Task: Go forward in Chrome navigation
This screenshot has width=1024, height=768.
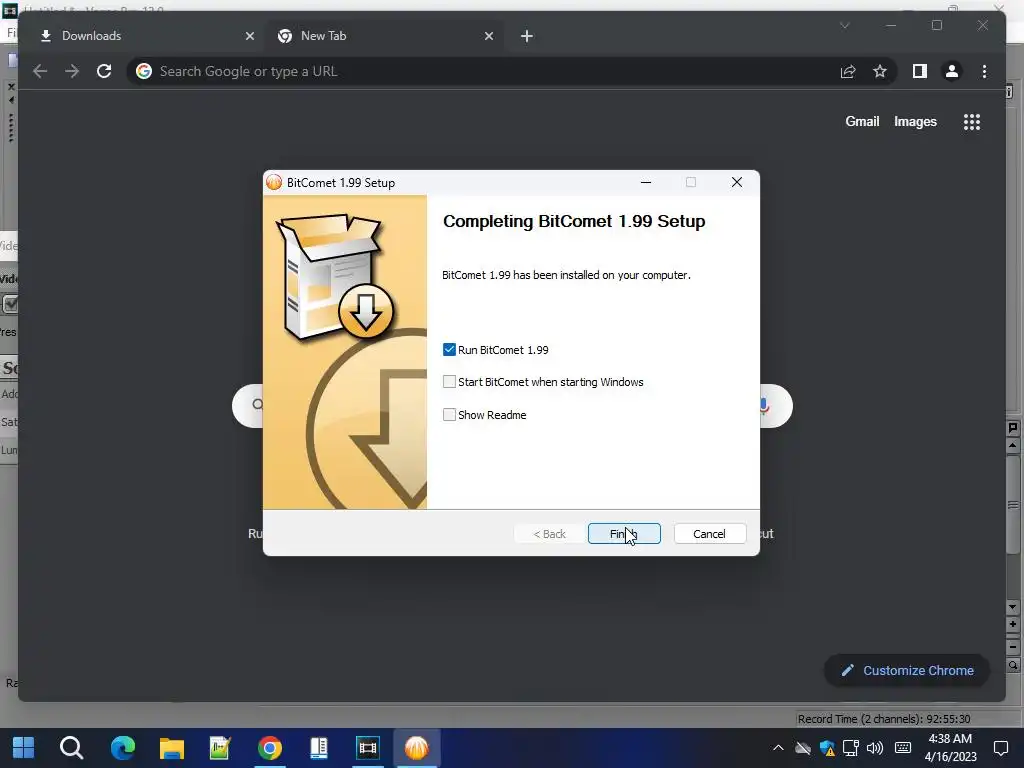Action: (x=72, y=71)
